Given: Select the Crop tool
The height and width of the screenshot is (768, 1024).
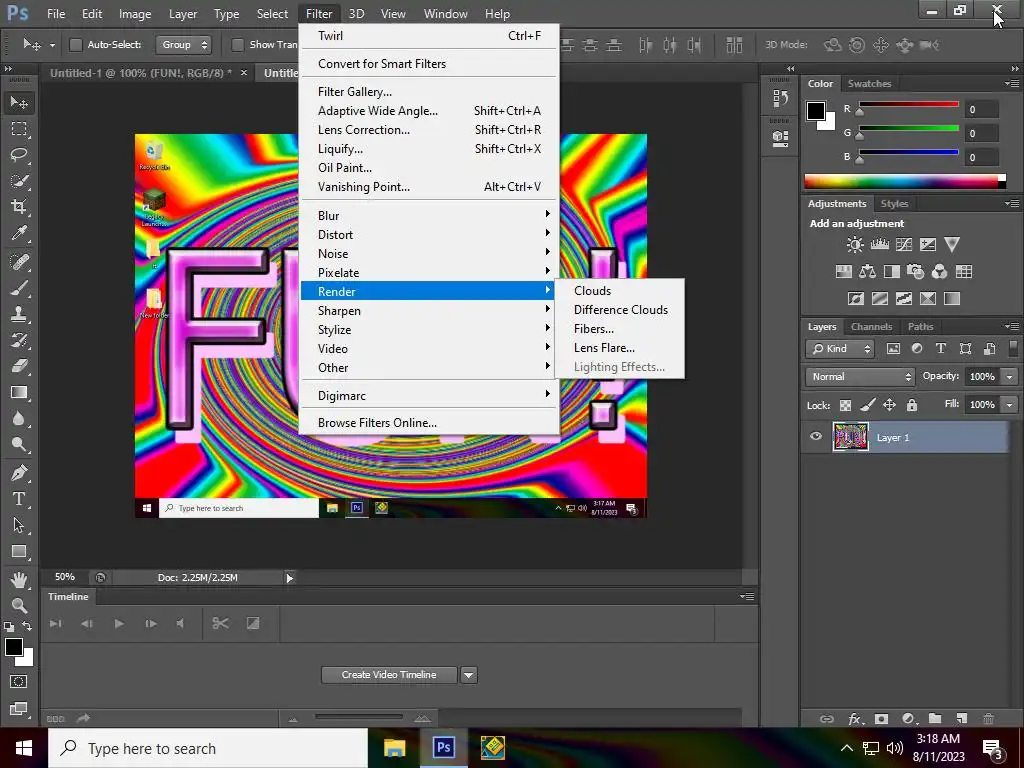Looking at the screenshot, I should (19, 207).
